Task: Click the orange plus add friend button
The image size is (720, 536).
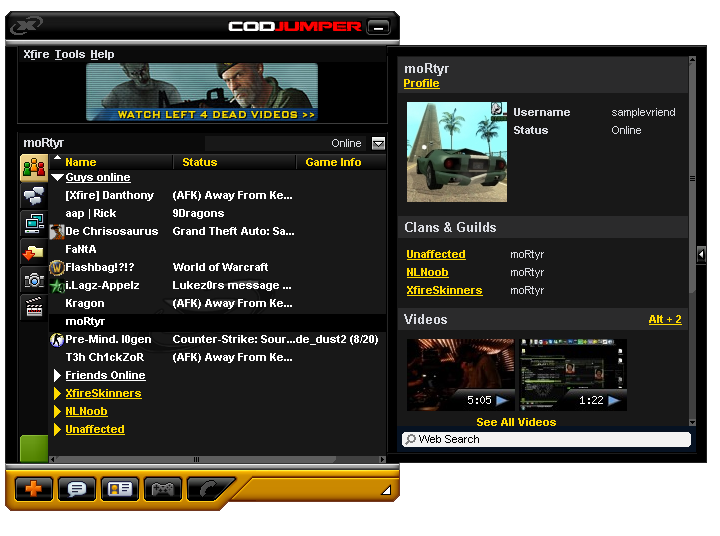Action: (x=34, y=489)
